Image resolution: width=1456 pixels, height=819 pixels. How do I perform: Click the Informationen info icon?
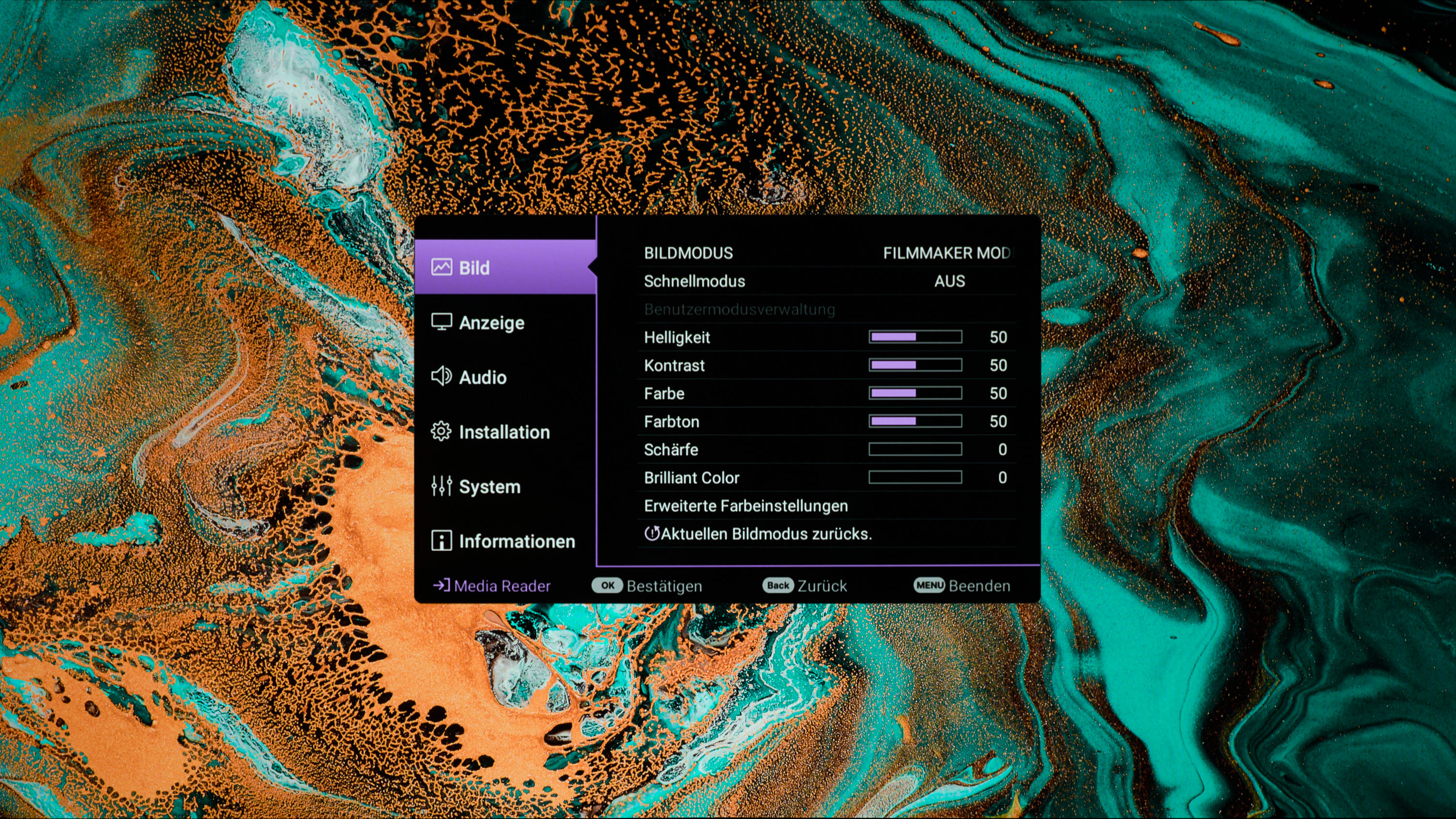[442, 541]
